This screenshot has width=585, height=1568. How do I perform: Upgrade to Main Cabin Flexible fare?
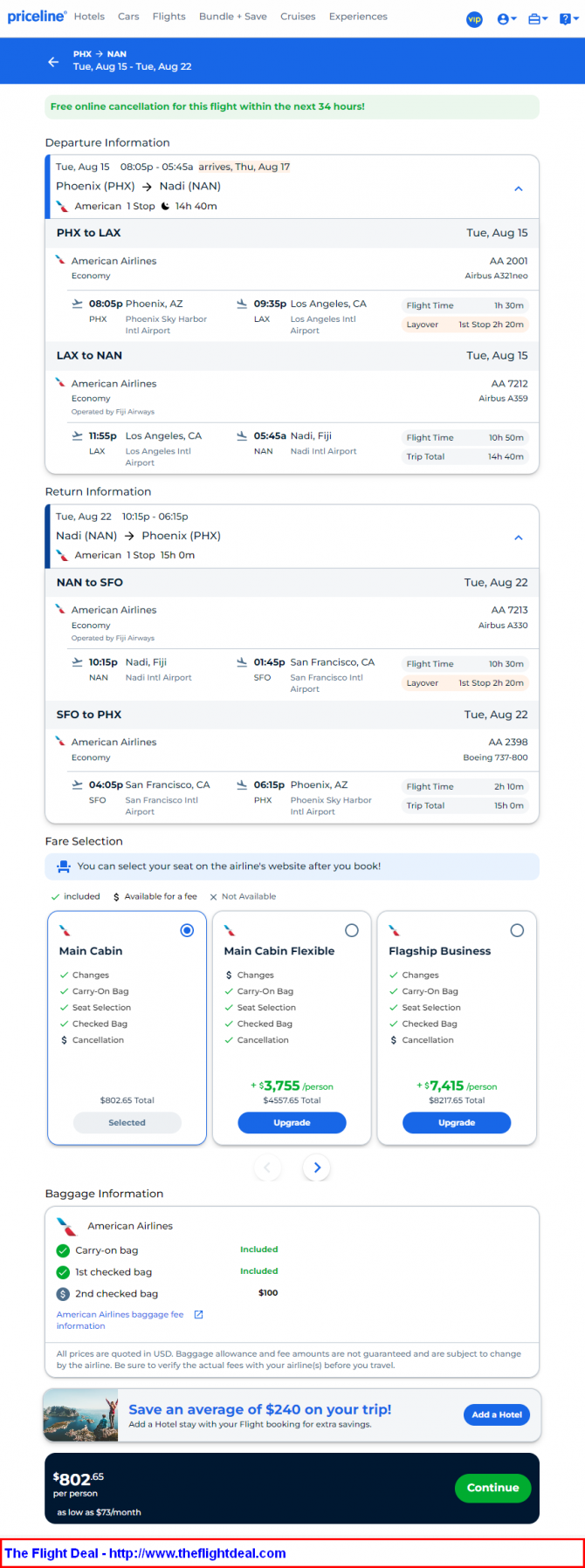292,1123
